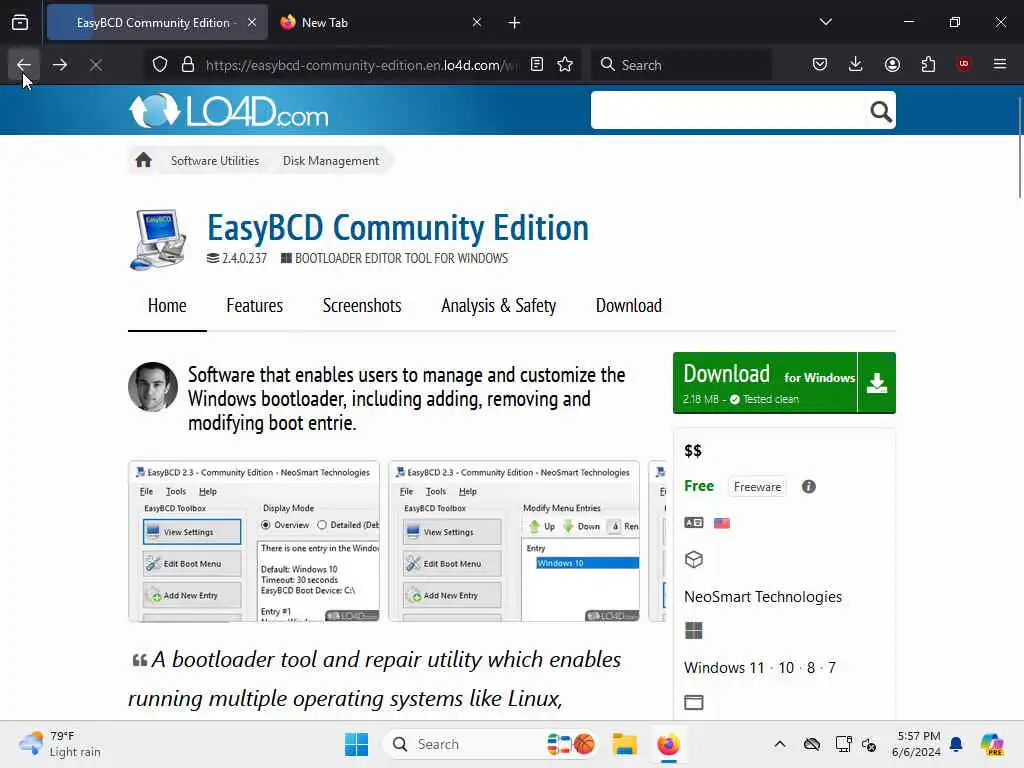1024x768 pixels.
Task: Open the first EasyBCD View Settings screenshot
Action: point(254,541)
